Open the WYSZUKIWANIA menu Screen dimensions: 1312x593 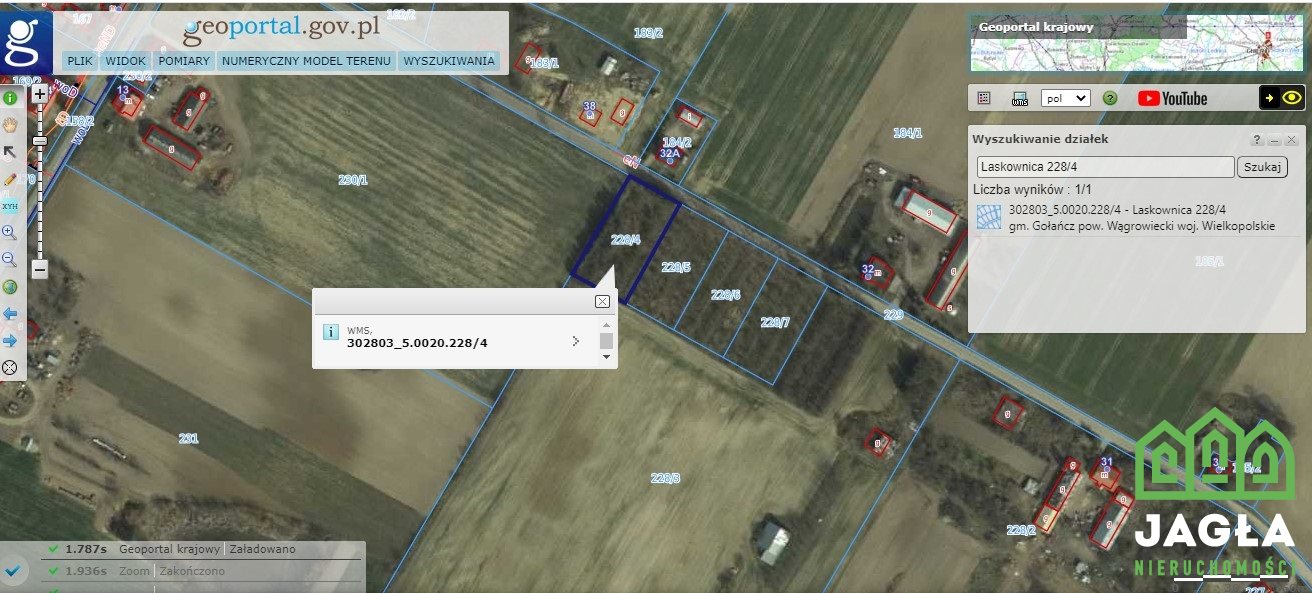click(x=449, y=61)
